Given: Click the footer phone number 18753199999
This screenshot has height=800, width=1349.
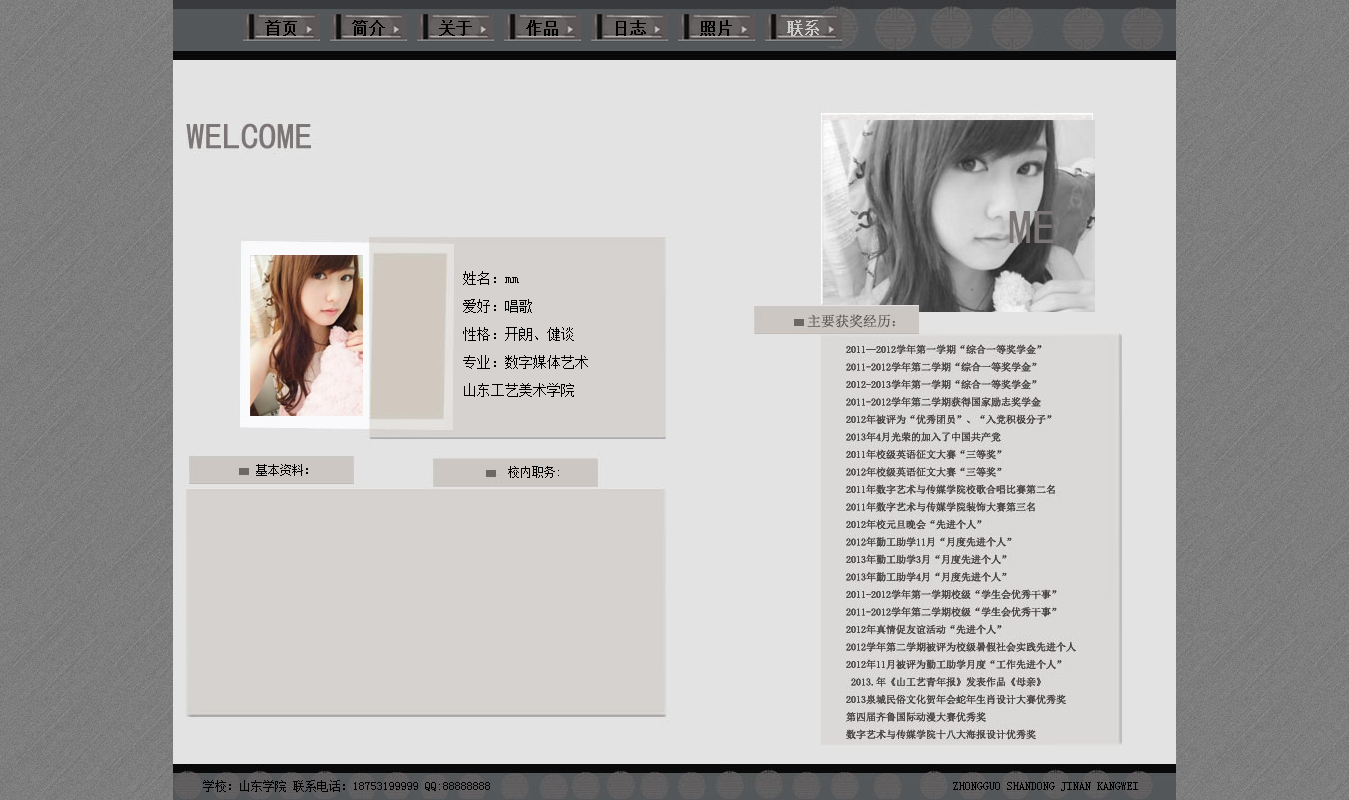Looking at the screenshot, I should (x=385, y=787).
